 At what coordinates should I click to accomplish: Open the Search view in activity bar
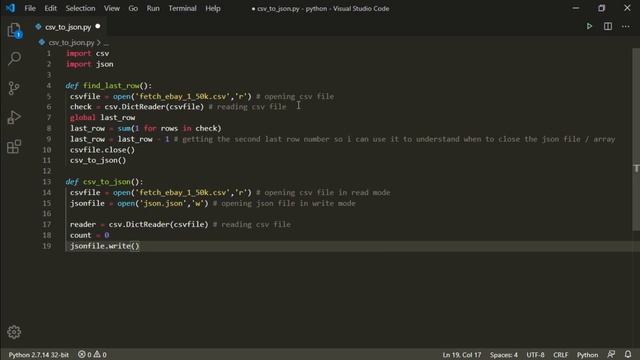tap(14, 58)
